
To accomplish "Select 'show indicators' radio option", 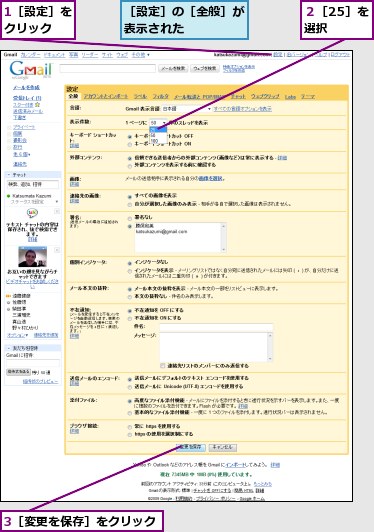I will click(130, 271).
